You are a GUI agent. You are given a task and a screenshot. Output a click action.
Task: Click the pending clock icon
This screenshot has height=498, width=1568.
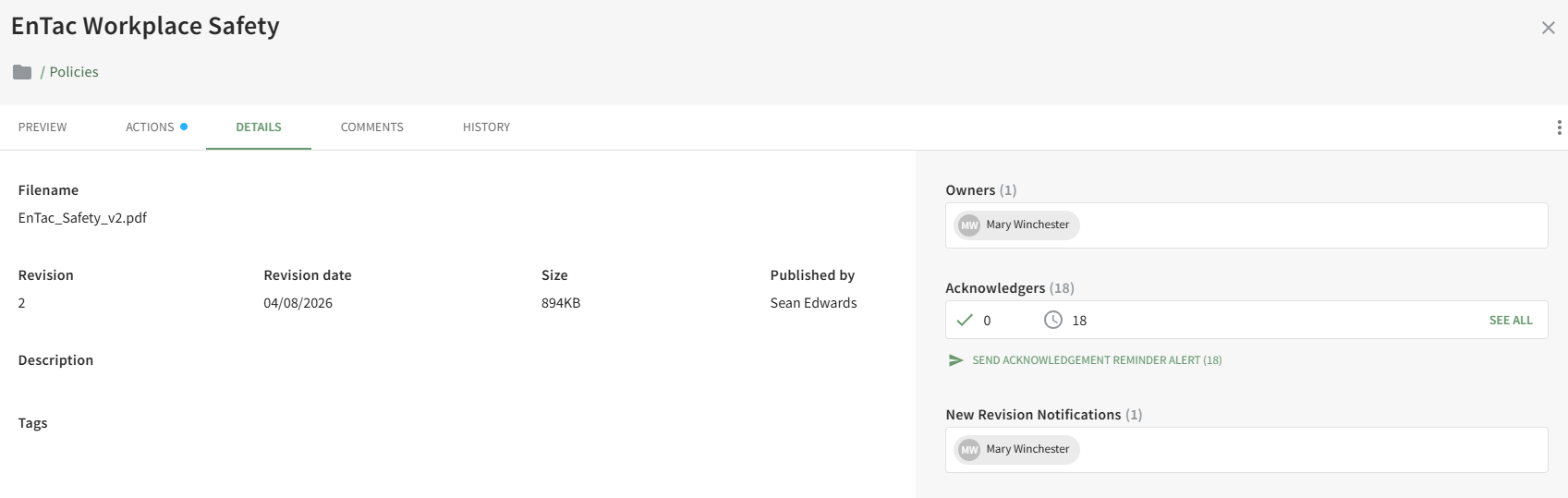tap(1052, 320)
